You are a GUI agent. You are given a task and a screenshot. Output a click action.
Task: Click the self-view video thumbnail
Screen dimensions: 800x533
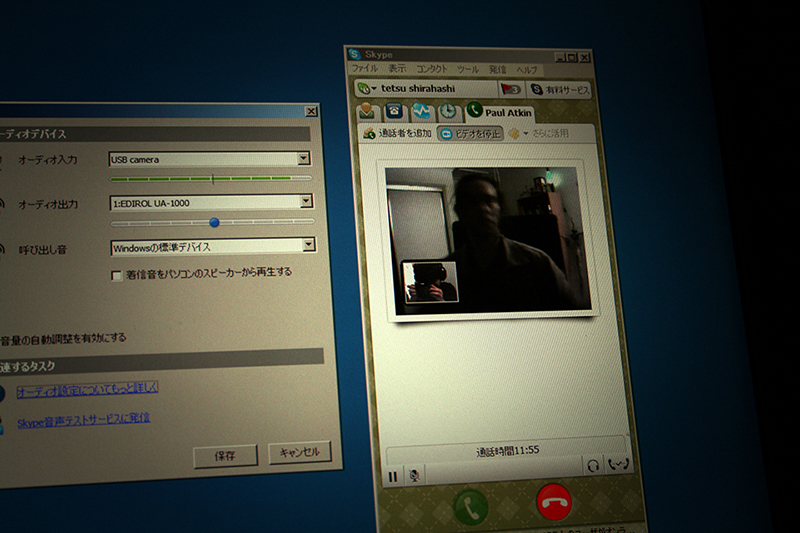point(430,282)
